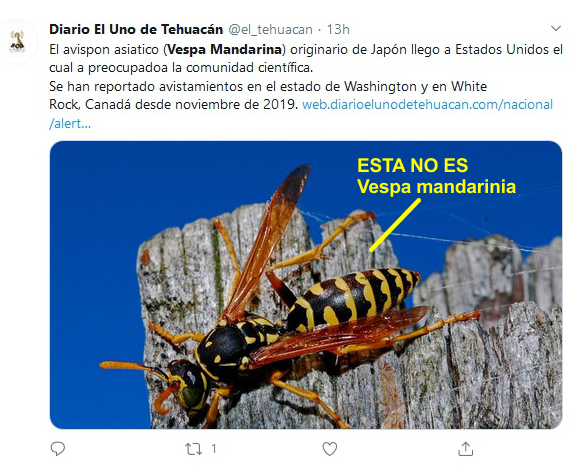The width and height of the screenshot is (577, 475).
Task: Open the Diario El Uno profile avatar
Action: click(x=17, y=41)
